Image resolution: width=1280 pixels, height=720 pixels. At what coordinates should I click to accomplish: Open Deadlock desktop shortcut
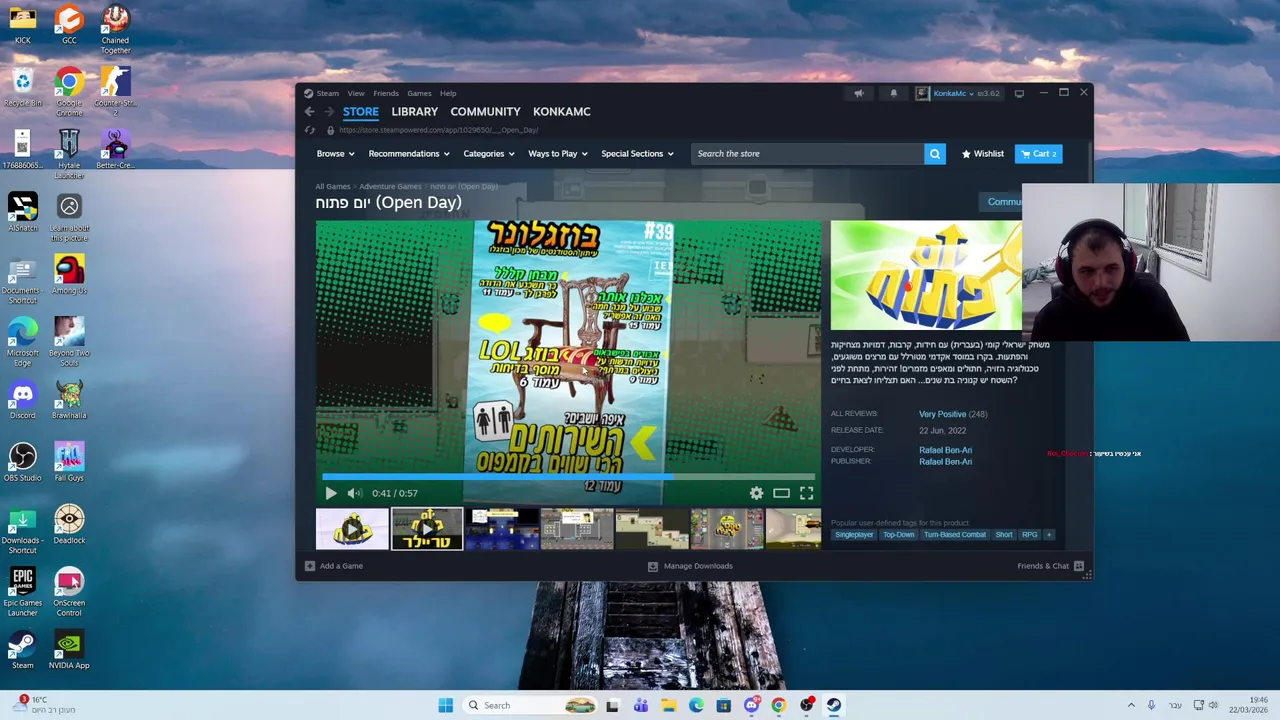pyautogui.click(x=69, y=524)
